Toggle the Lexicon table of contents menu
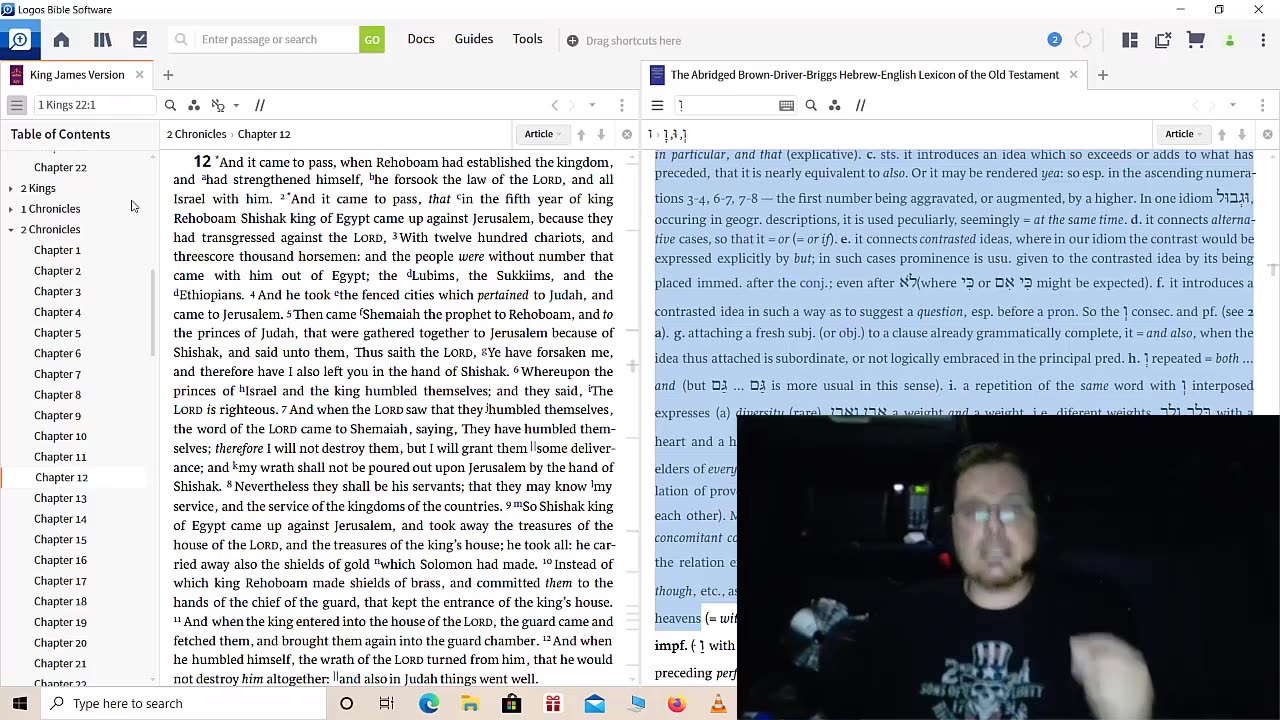This screenshot has width=1280, height=720. (x=657, y=105)
